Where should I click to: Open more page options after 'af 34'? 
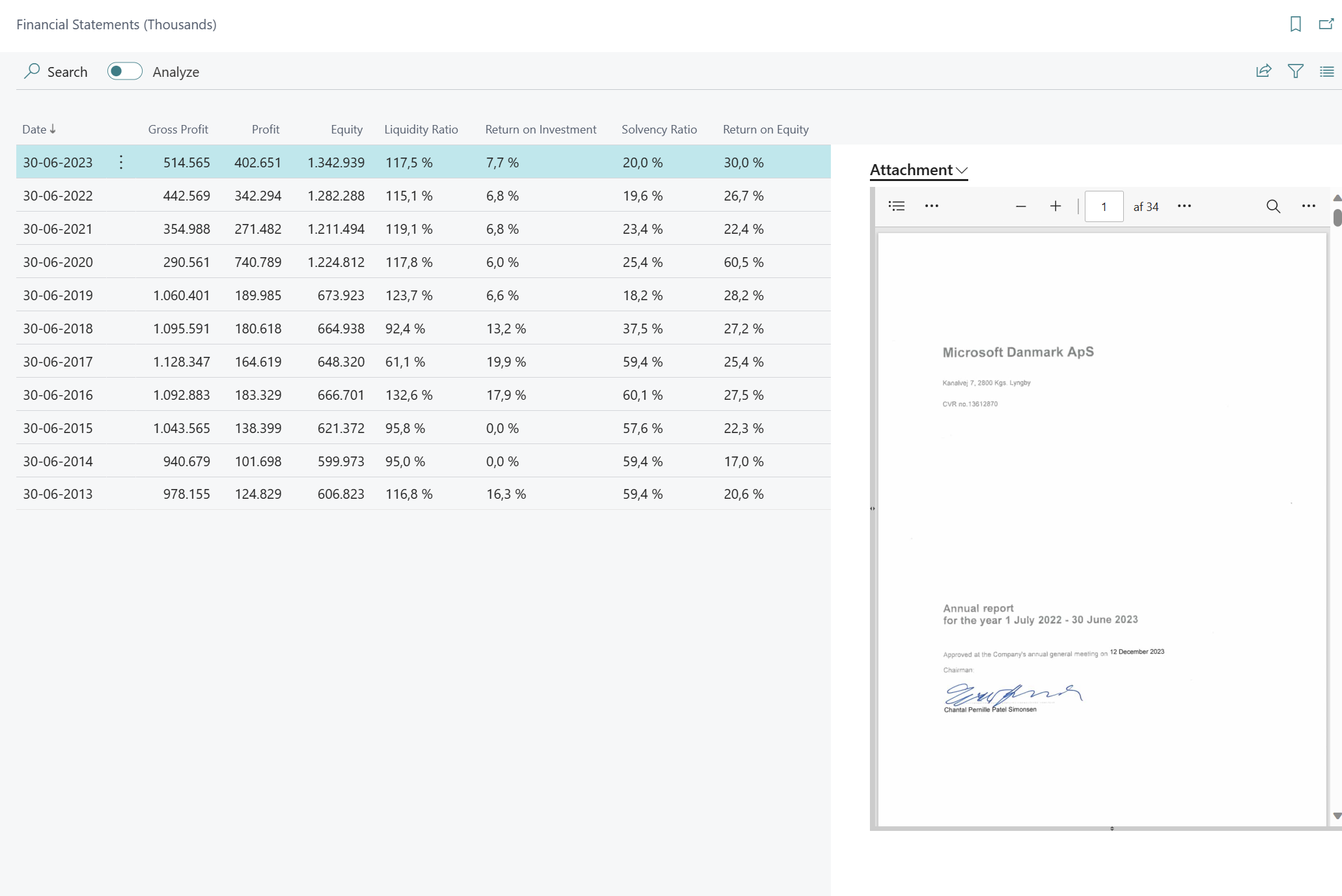1184,206
